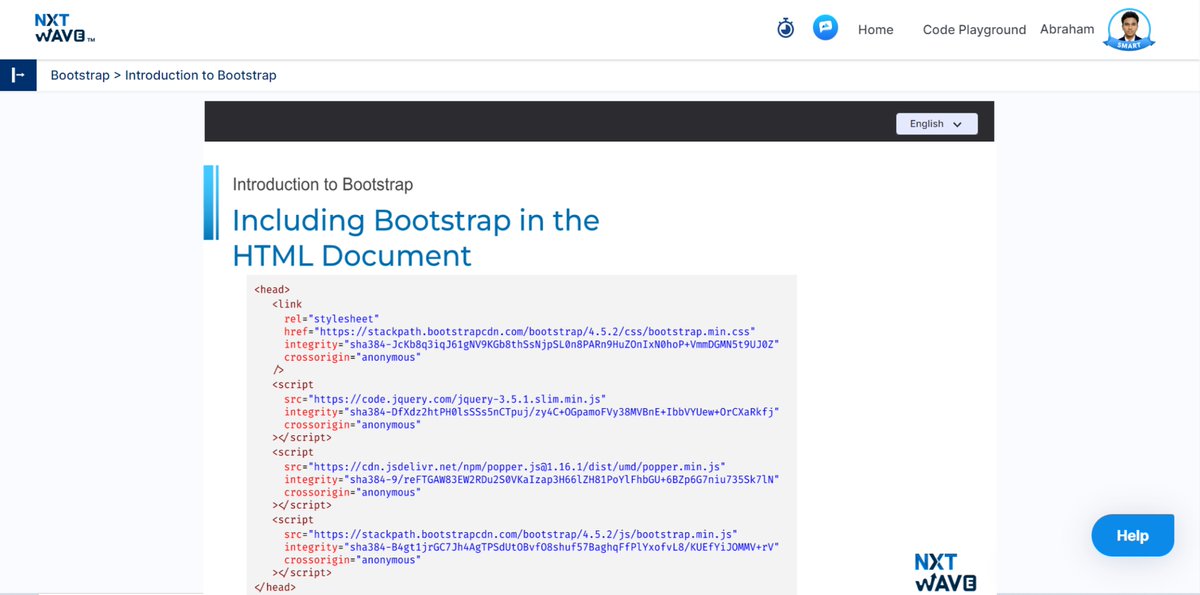Screen dimensions: 1200x595
Task: Click integrity line starting sha384-JcKb8q3iqJ61
Action: (x=531, y=344)
